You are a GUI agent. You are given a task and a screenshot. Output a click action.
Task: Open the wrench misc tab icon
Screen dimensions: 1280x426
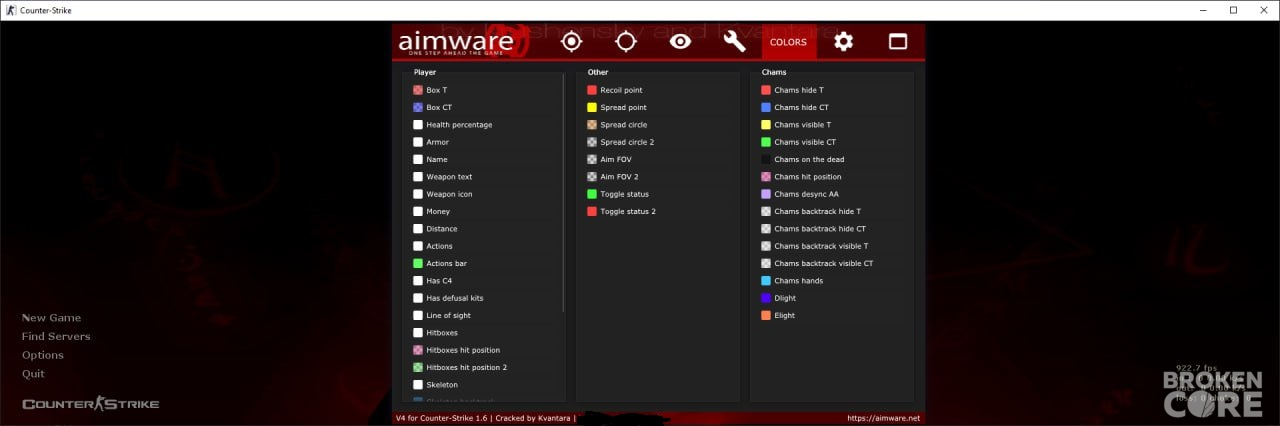[x=735, y=41]
